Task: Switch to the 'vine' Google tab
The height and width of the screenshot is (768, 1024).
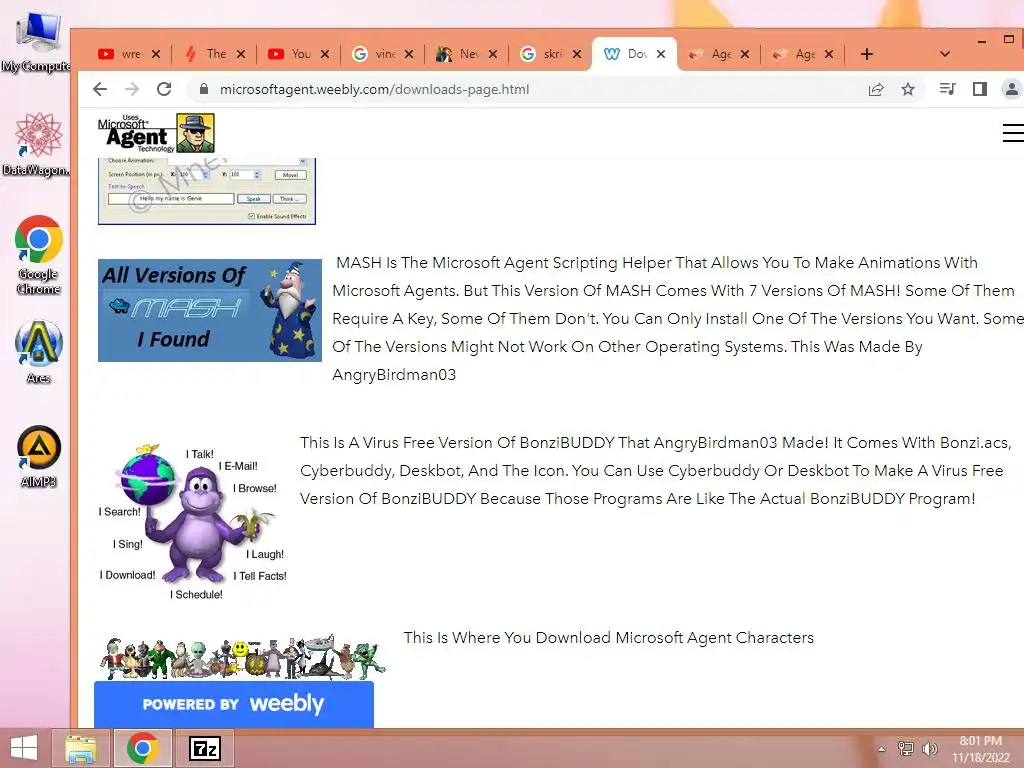Action: [x=377, y=54]
